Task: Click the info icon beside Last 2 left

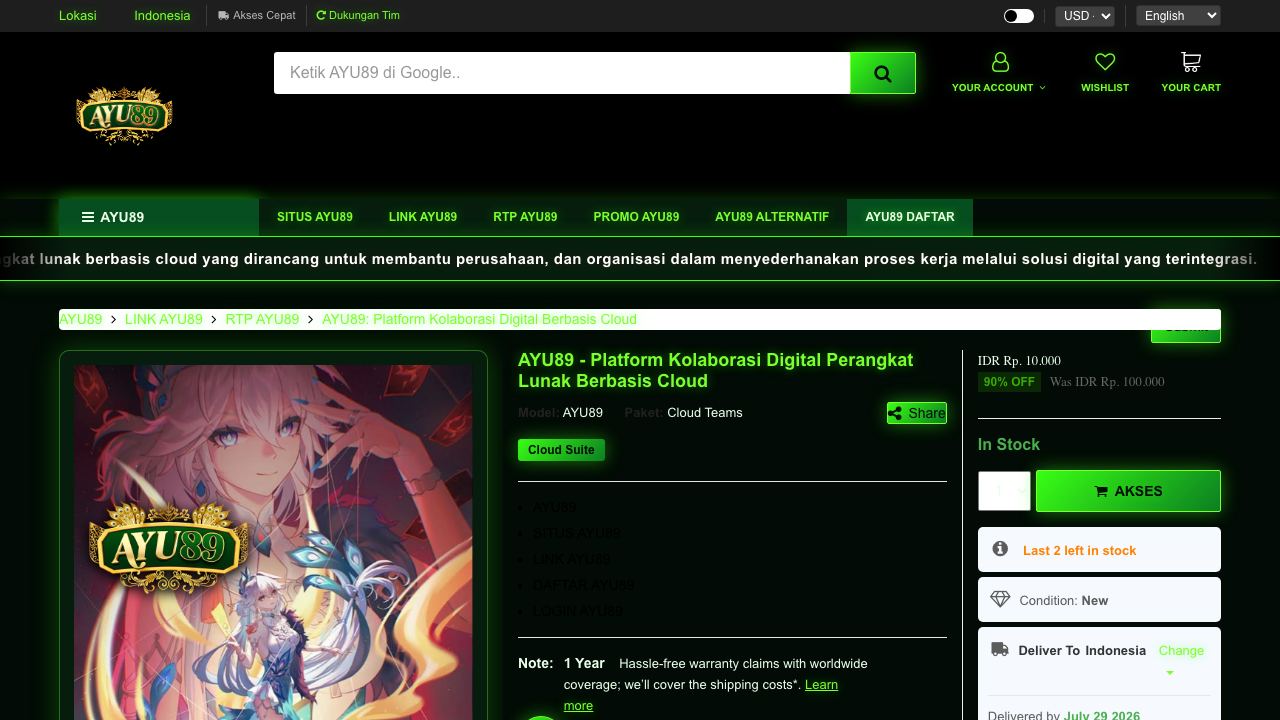Action: (x=1000, y=549)
